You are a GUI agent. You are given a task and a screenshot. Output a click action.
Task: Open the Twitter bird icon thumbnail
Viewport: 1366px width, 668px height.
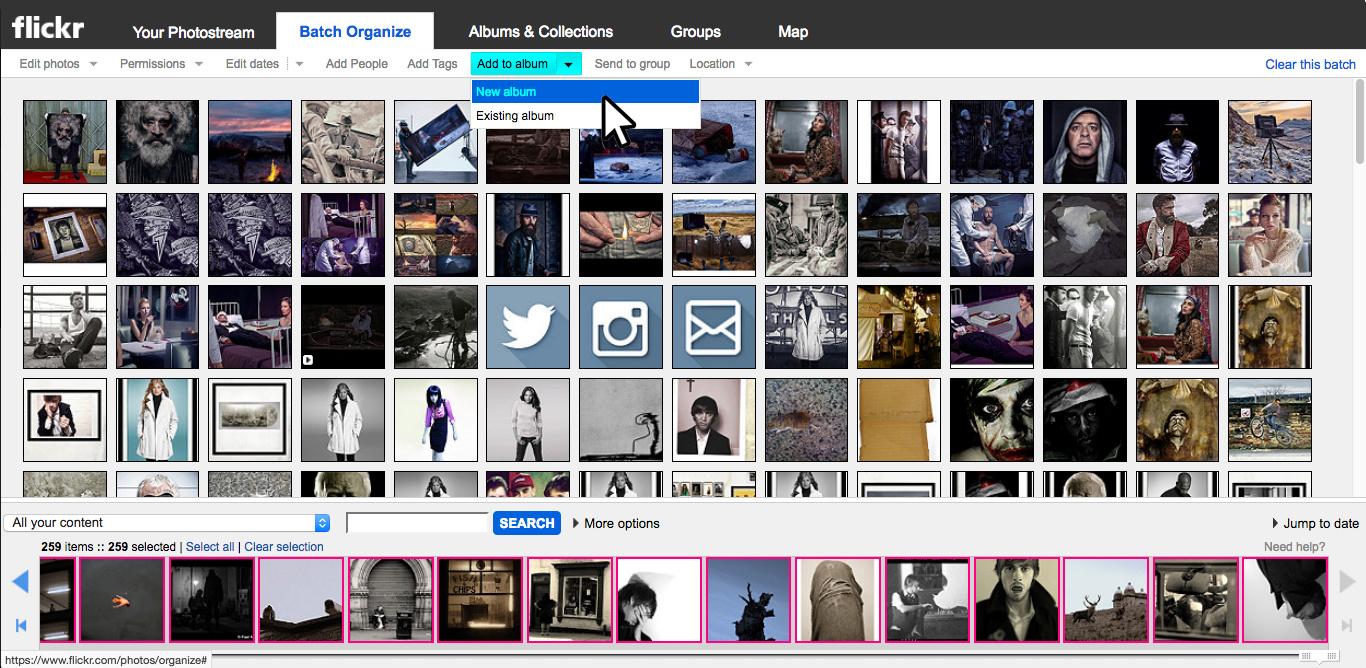pos(528,327)
